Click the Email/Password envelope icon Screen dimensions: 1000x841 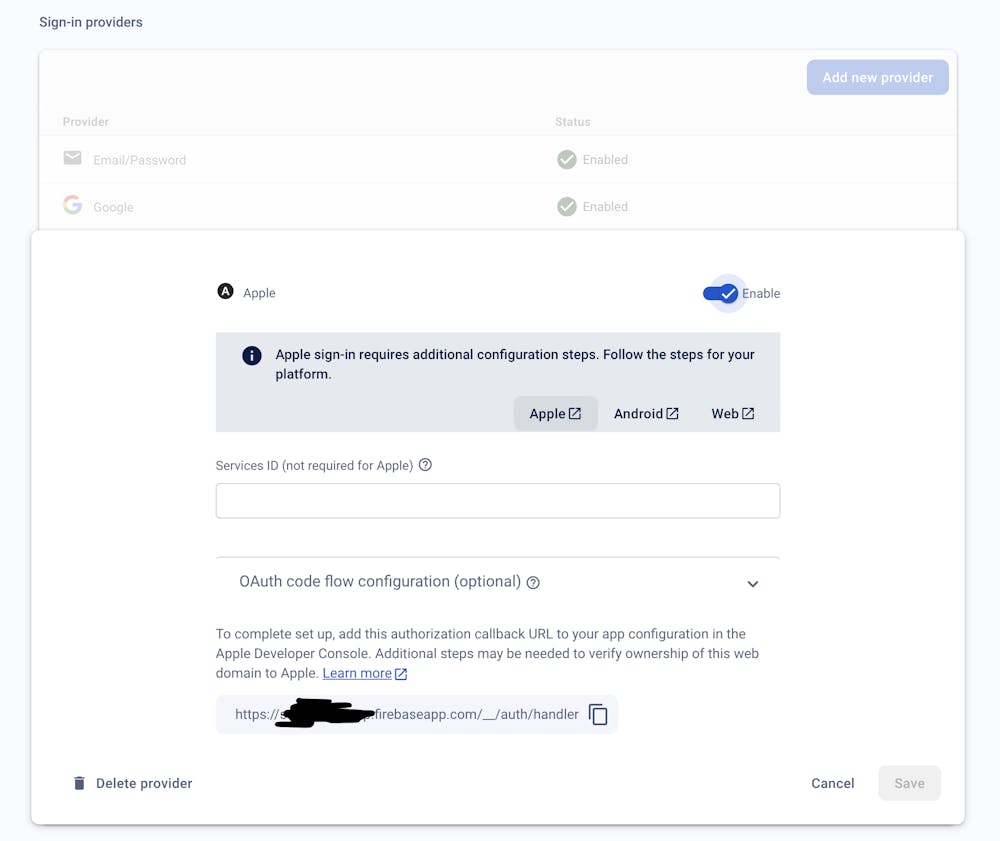(x=72, y=157)
